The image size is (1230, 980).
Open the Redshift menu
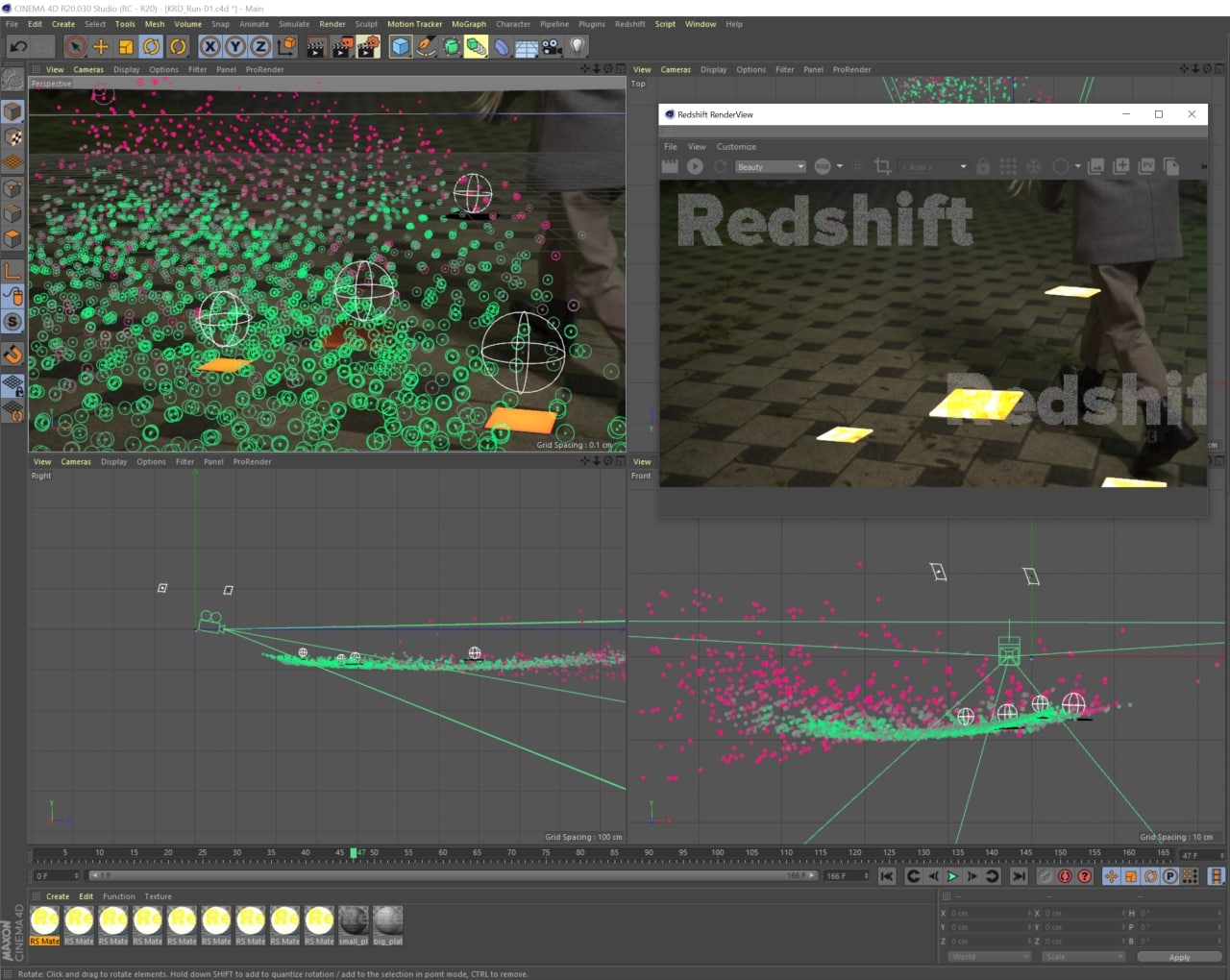(630, 24)
